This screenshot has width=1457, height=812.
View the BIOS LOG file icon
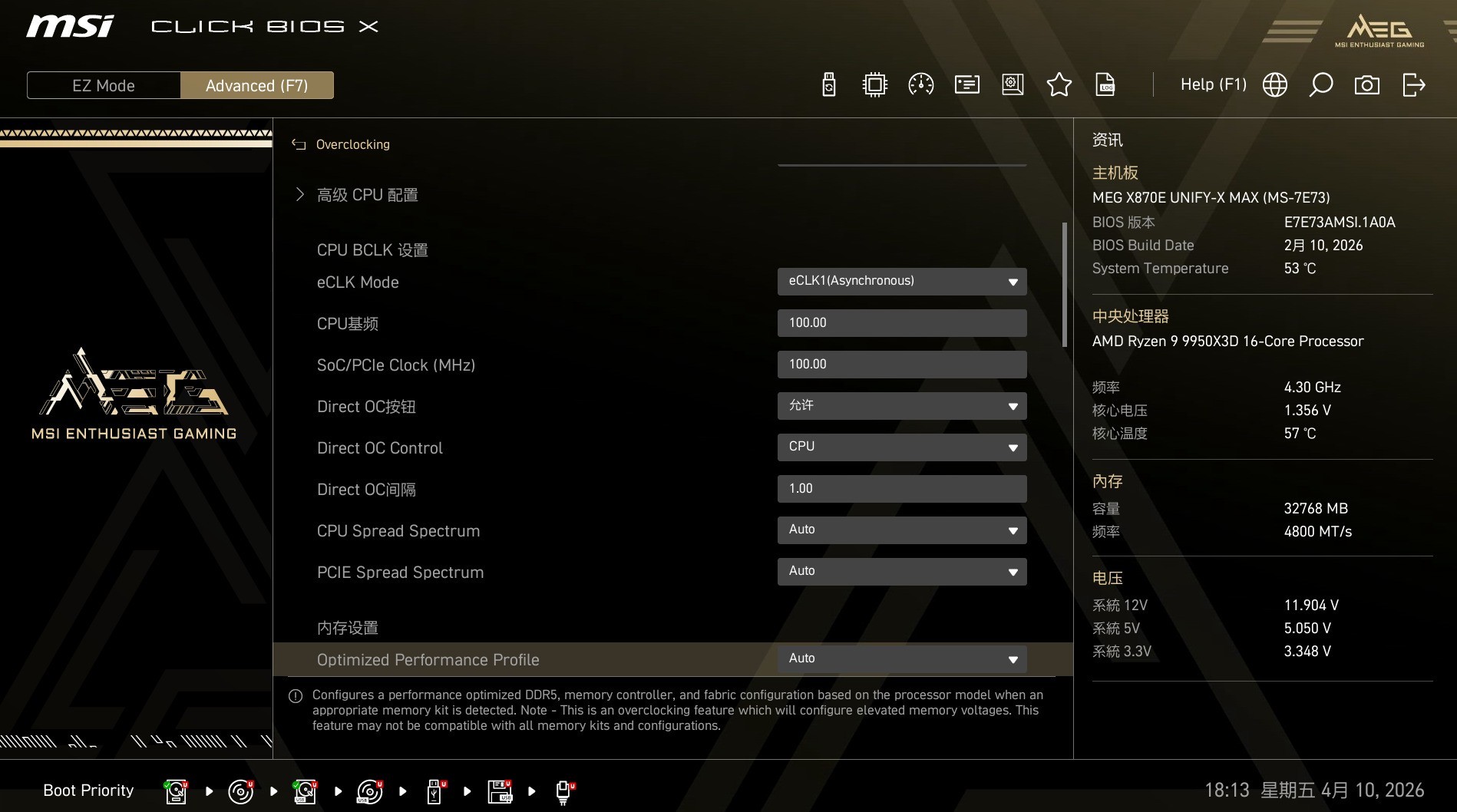click(x=1105, y=84)
